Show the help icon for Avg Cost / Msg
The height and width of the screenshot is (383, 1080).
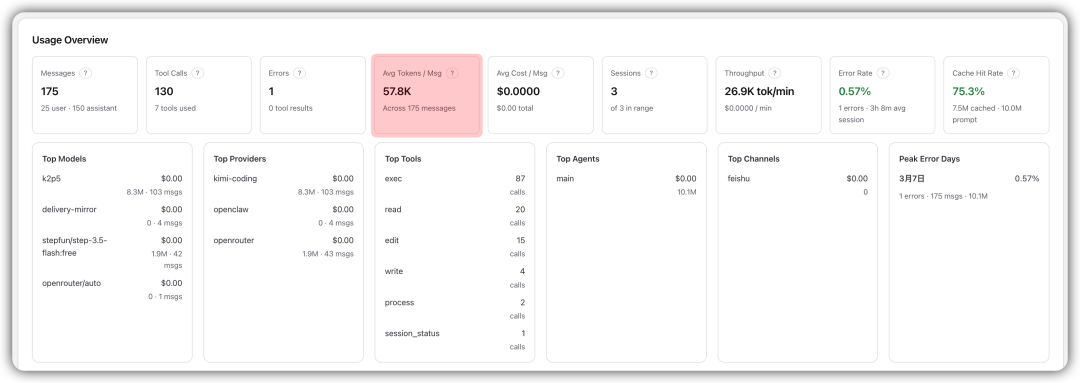[x=558, y=73]
